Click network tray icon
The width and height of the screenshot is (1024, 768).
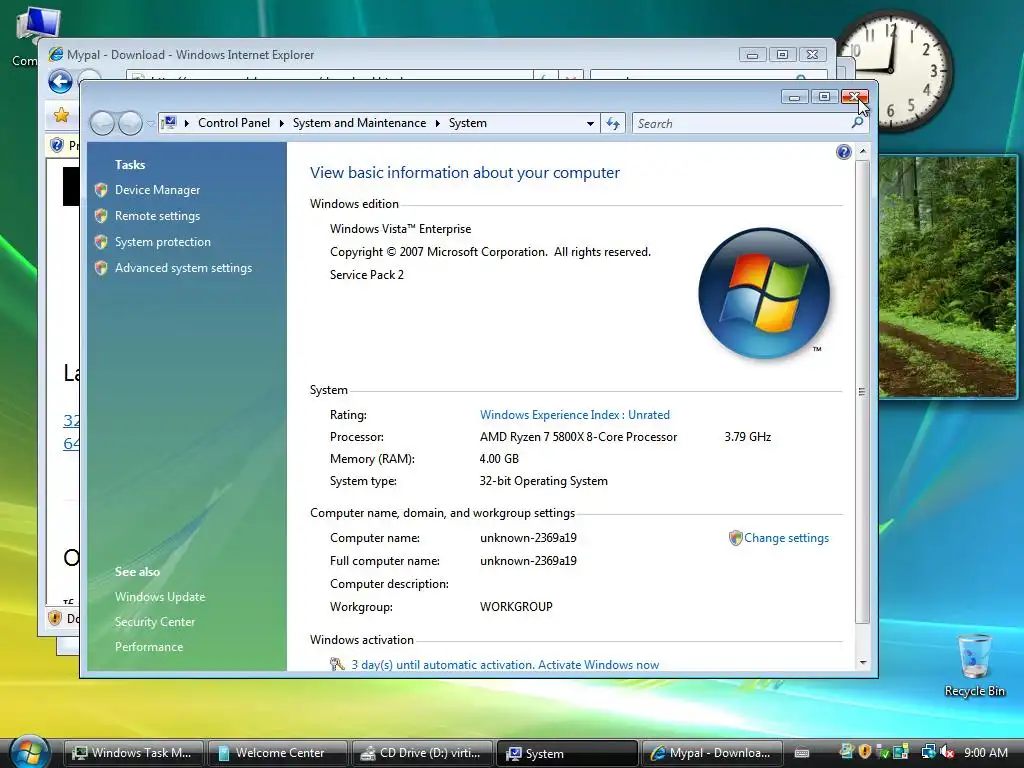[x=928, y=752]
